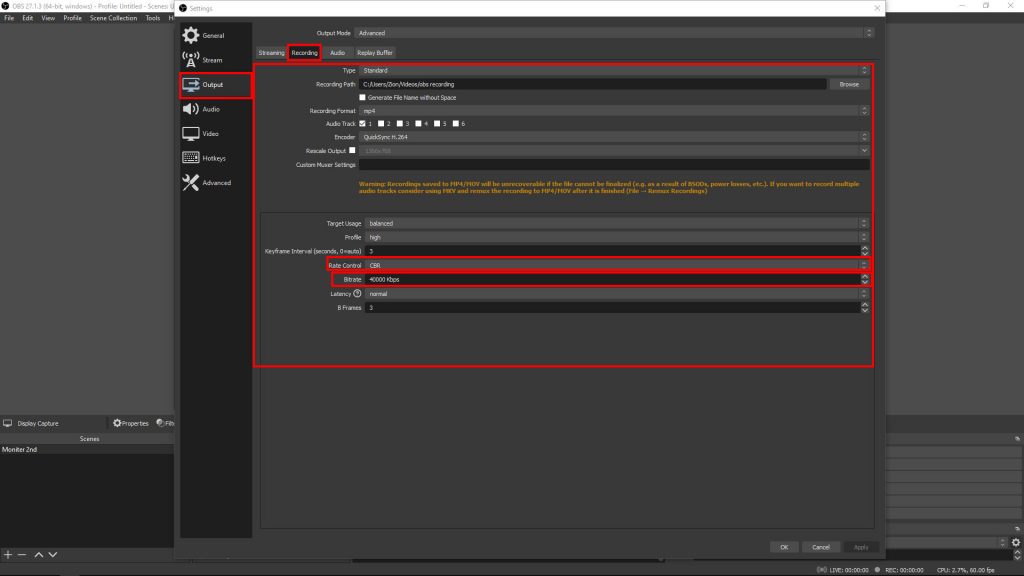Open the View menu in the OBS window
Image resolution: width=1024 pixels, height=576 pixels.
pyautogui.click(x=48, y=18)
